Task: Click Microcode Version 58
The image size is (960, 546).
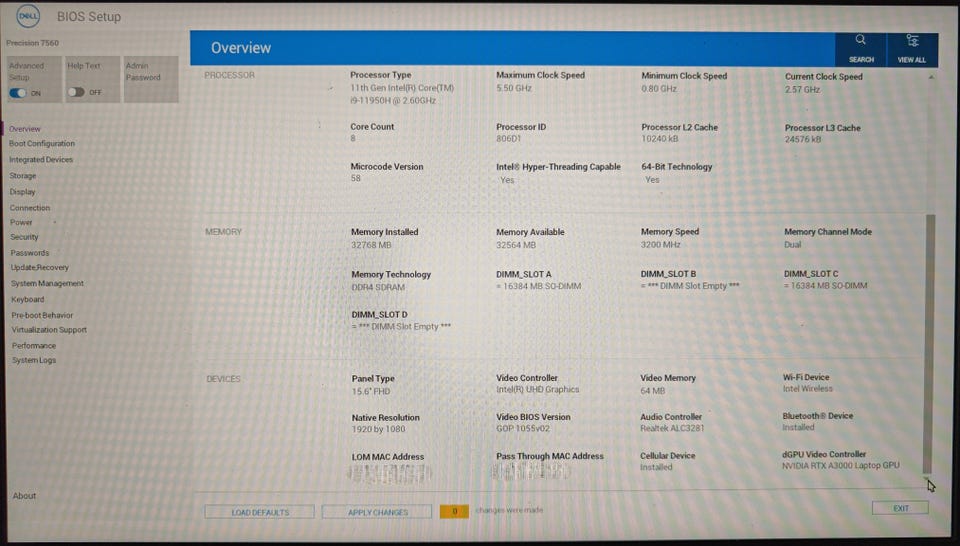Action: click(356, 178)
